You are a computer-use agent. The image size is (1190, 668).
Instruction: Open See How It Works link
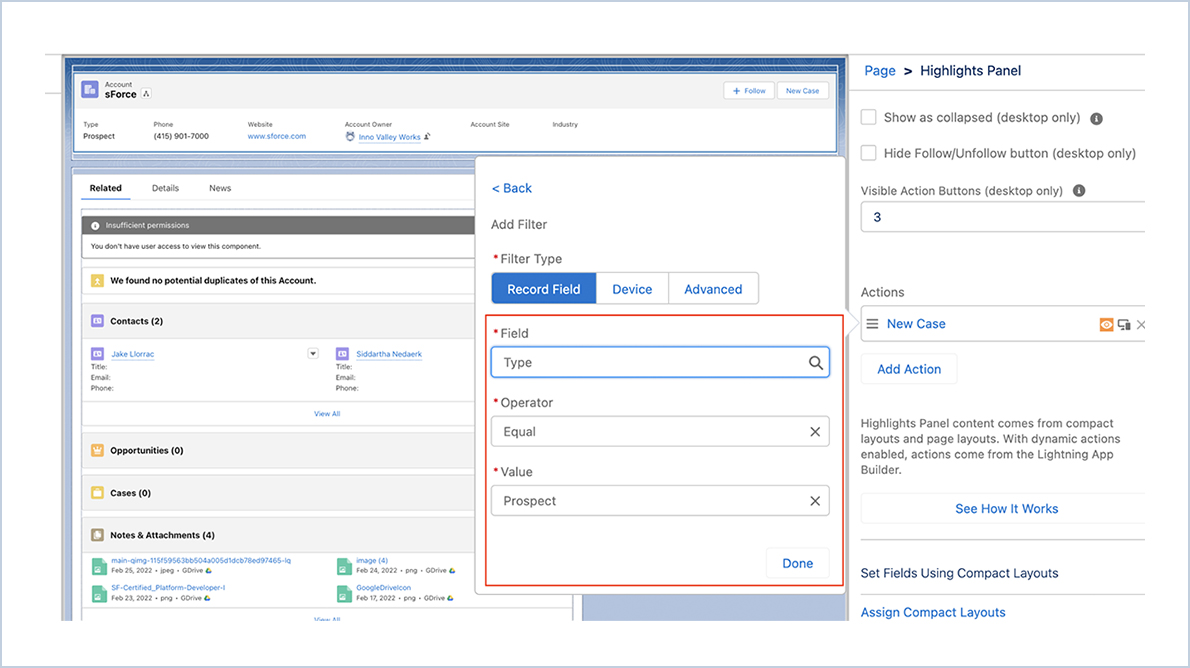[x=1006, y=508]
